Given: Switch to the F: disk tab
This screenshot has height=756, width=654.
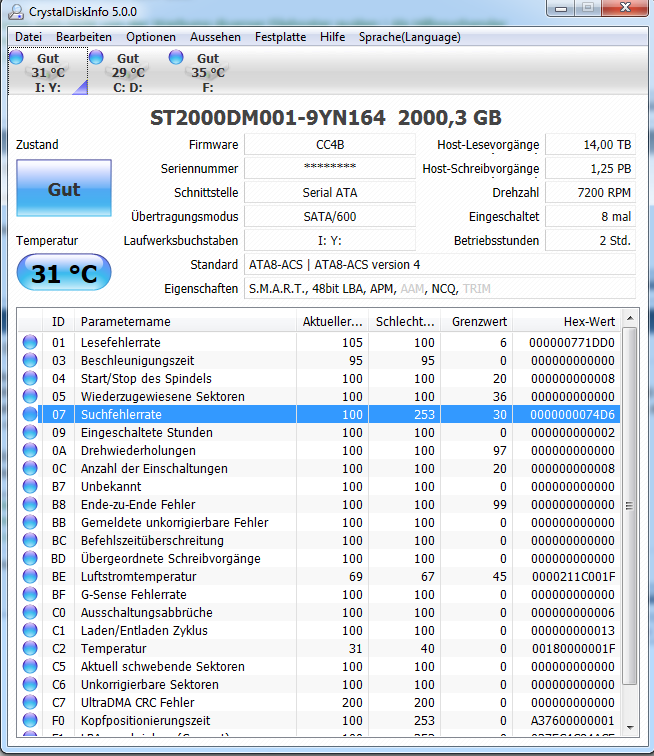Looking at the screenshot, I should pyautogui.click(x=208, y=71).
